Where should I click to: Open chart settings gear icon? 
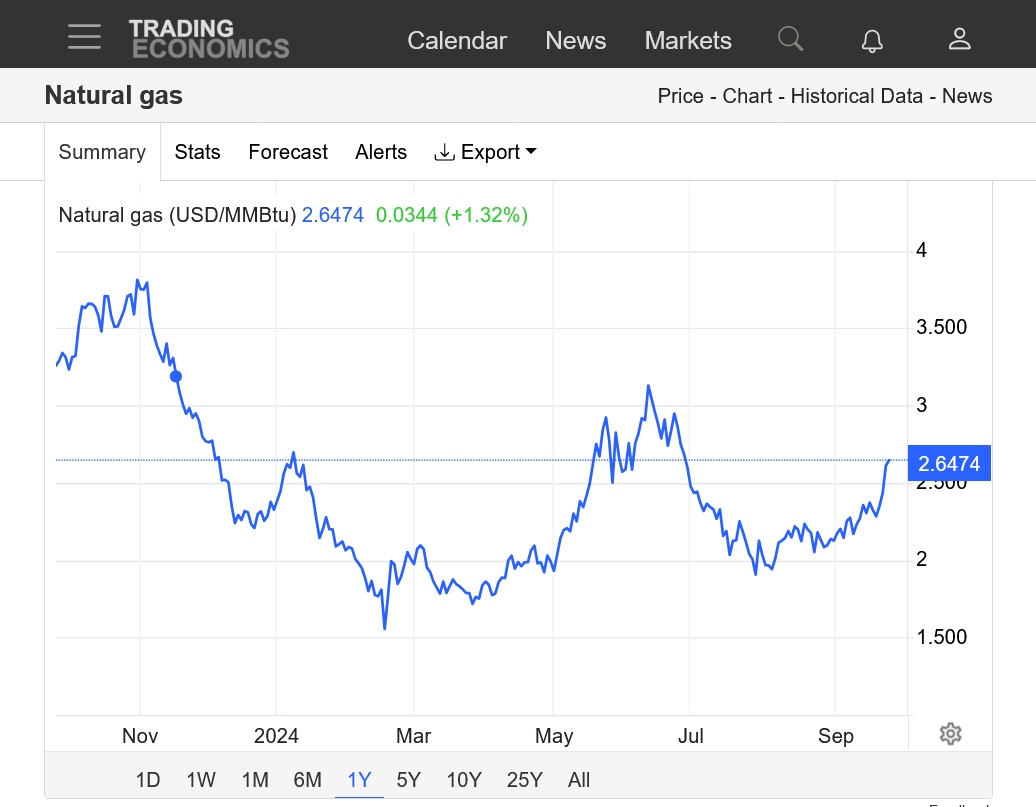(x=950, y=734)
